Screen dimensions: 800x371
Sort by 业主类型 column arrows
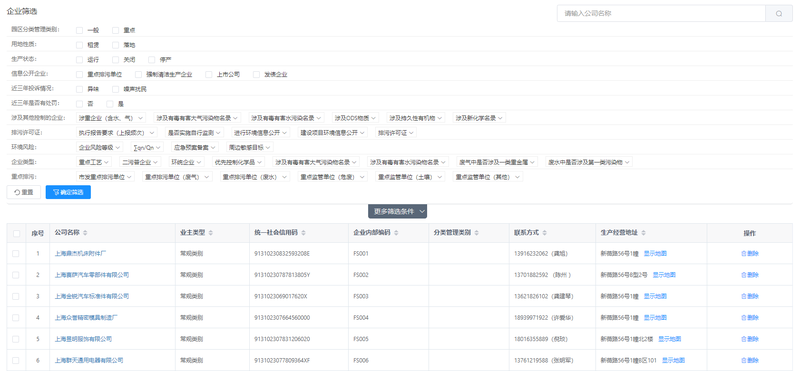click(211, 233)
